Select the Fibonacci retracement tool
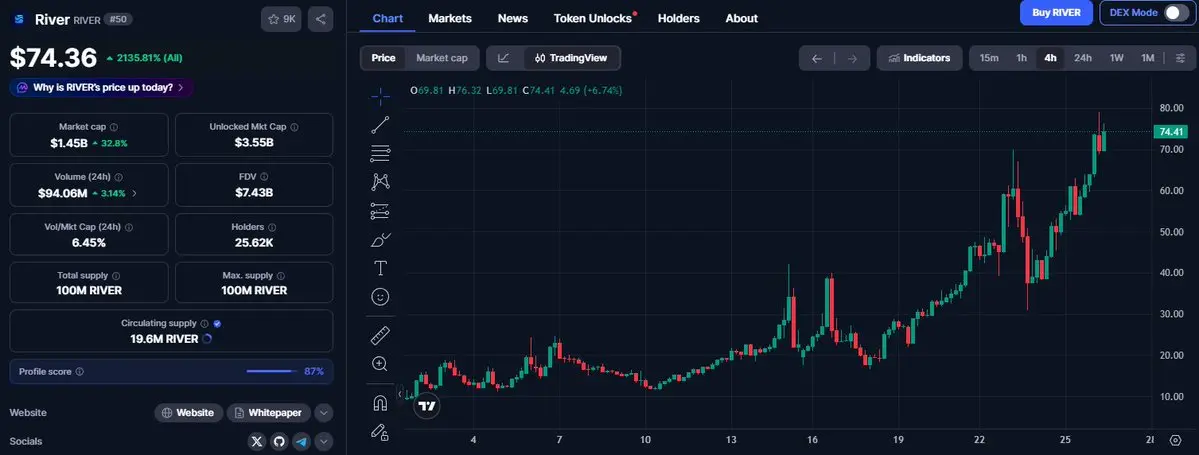The image size is (1199, 455). click(x=380, y=153)
